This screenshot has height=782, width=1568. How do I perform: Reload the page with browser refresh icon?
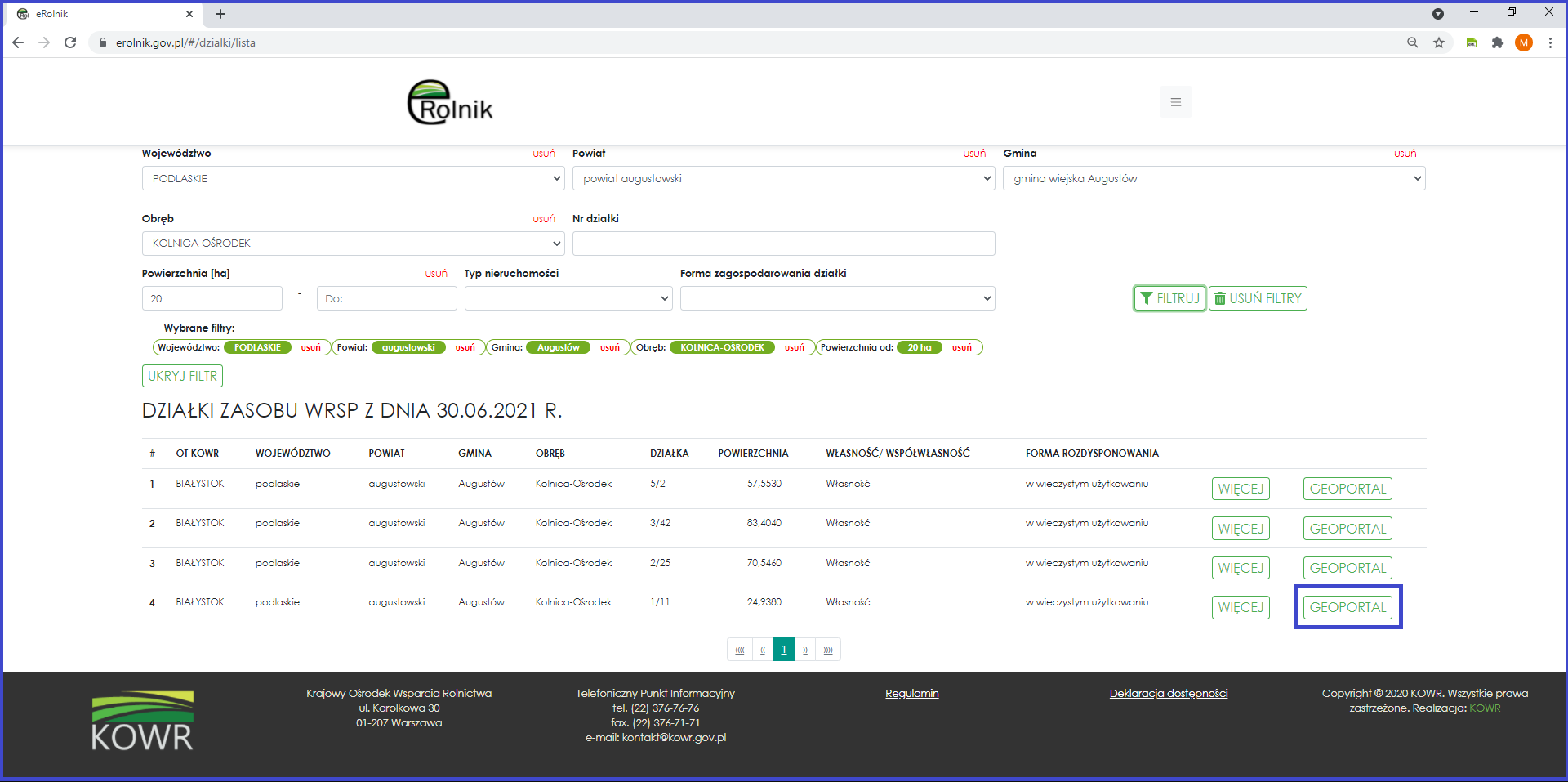pyautogui.click(x=70, y=42)
